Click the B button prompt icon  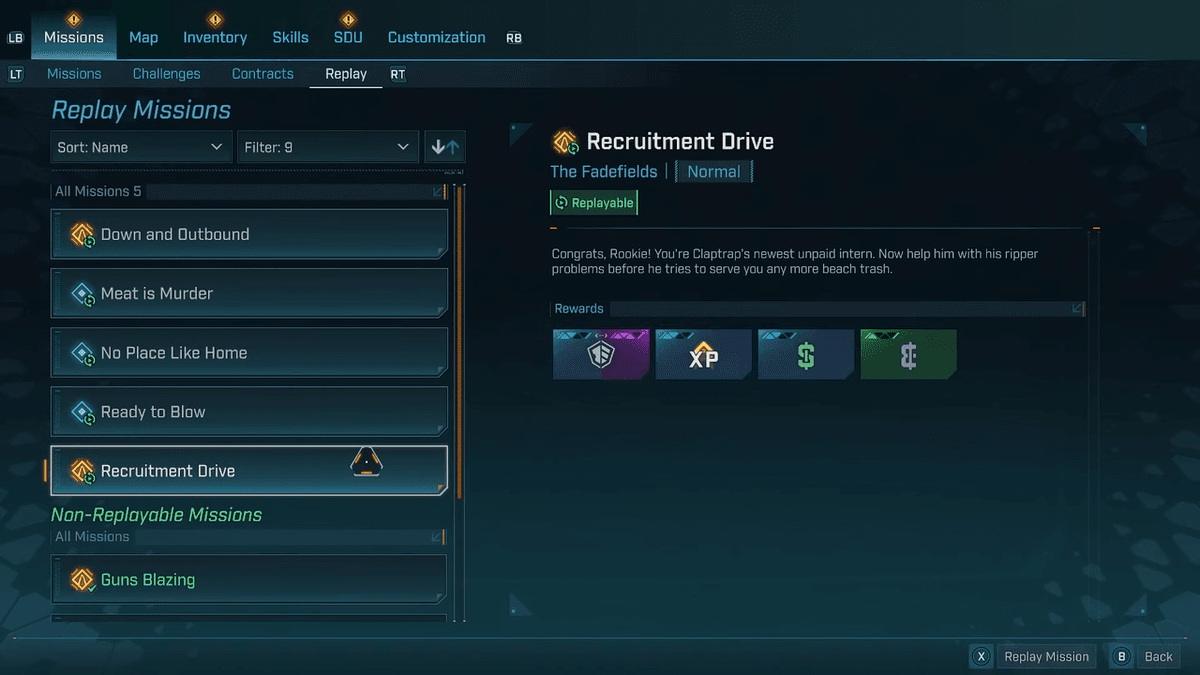(1122, 657)
